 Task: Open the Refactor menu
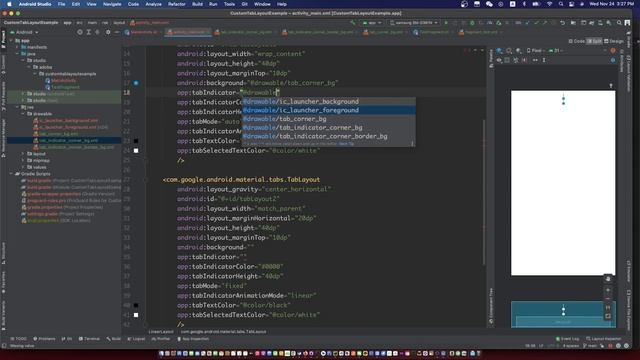(x=177, y=4)
